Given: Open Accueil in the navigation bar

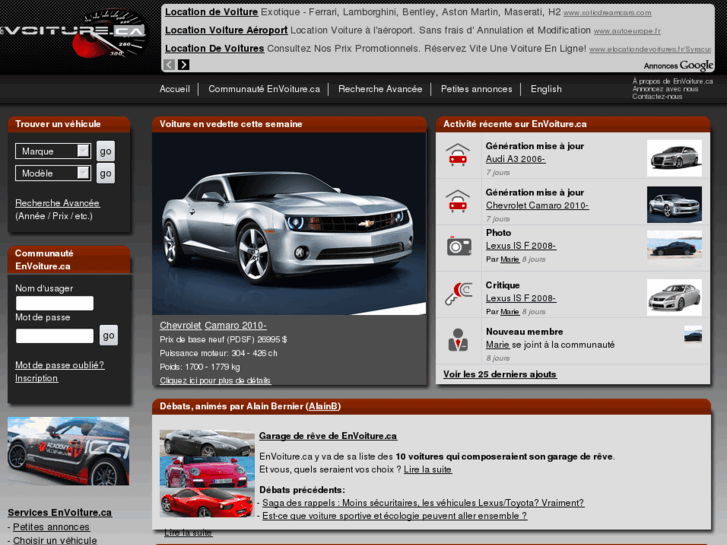Looking at the screenshot, I should pos(175,89).
